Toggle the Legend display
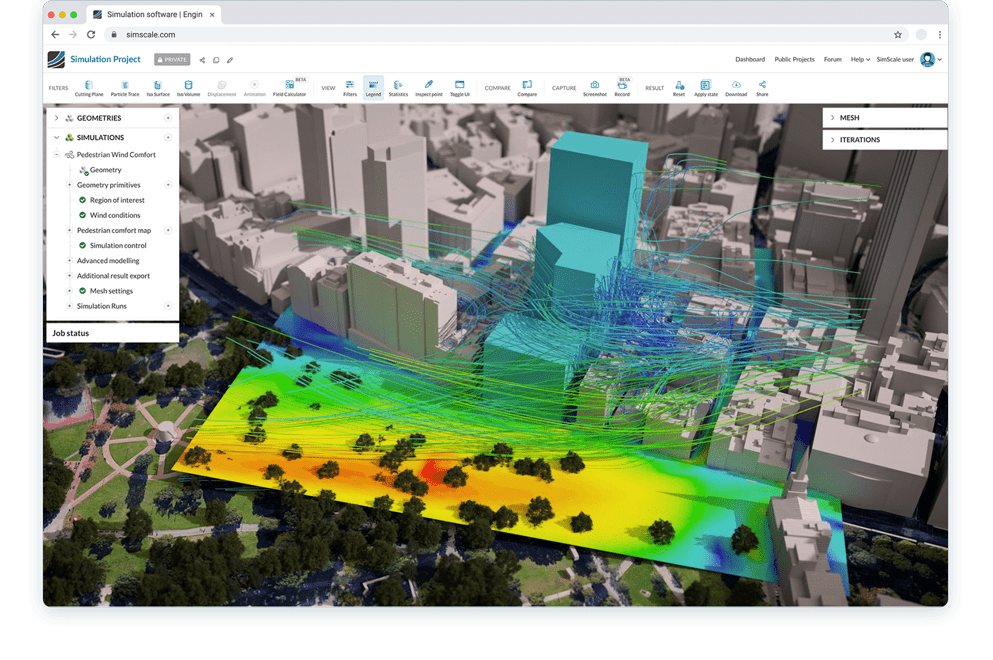993x660 pixels. (373, 87)
